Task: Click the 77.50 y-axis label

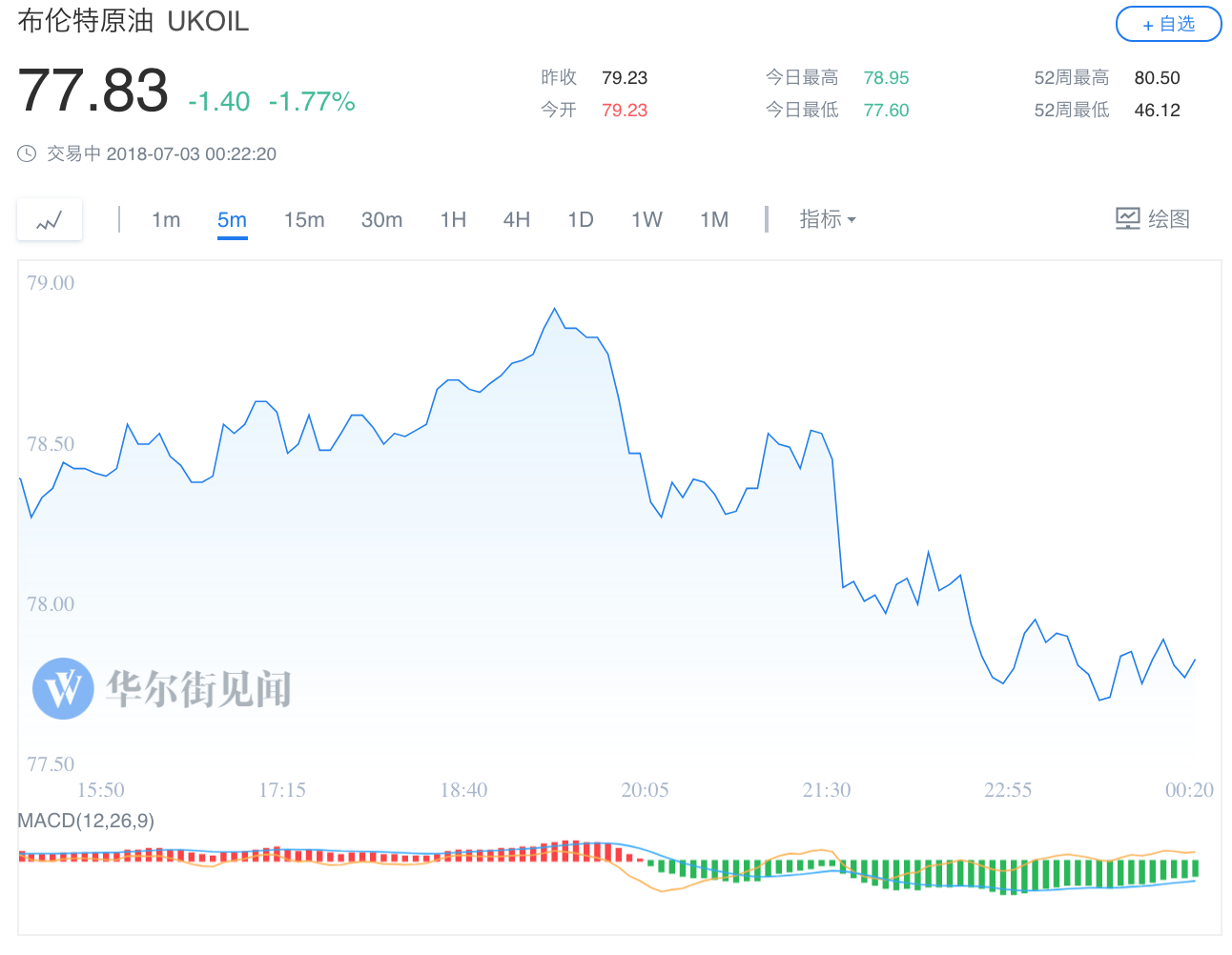Action: pos(51,764)
